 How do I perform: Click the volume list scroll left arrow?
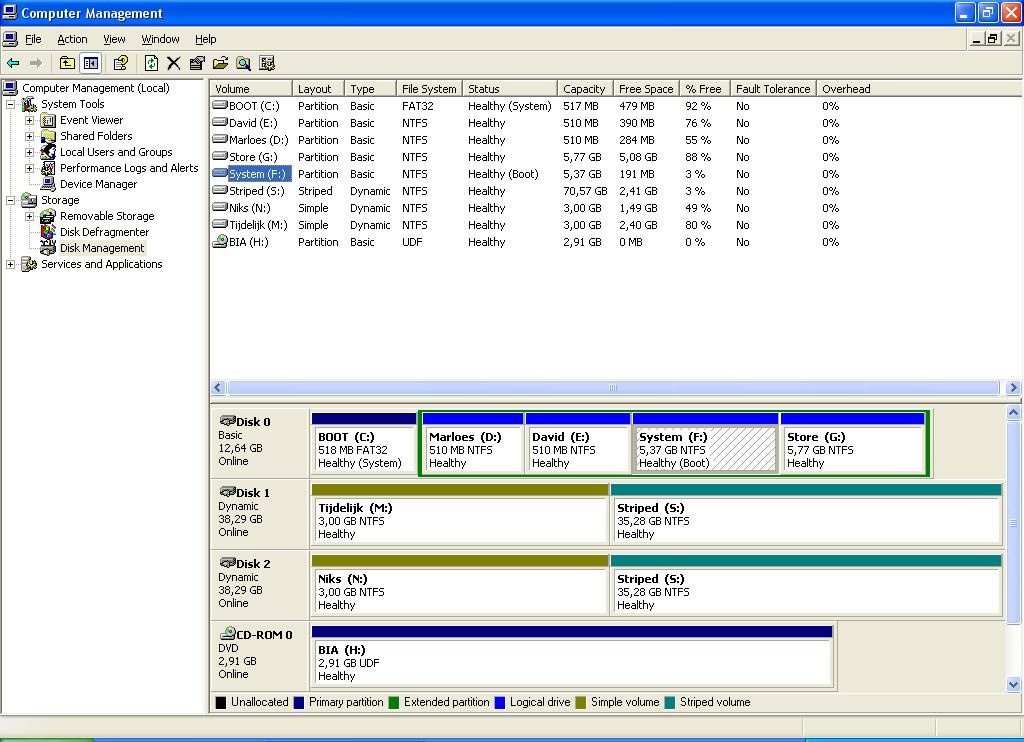coord(218,387)
